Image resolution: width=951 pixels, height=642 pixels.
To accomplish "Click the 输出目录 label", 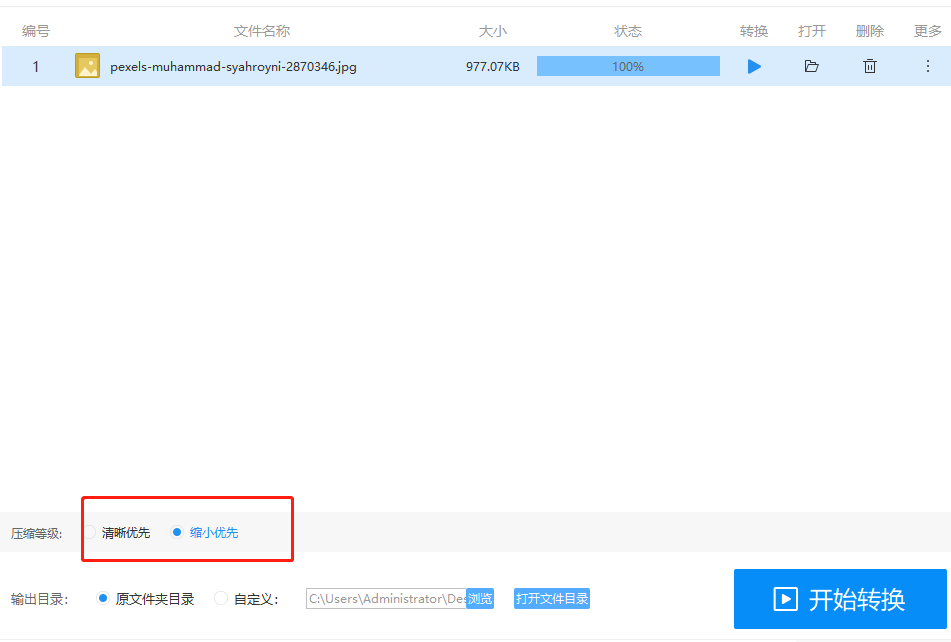I will (39, 599).
